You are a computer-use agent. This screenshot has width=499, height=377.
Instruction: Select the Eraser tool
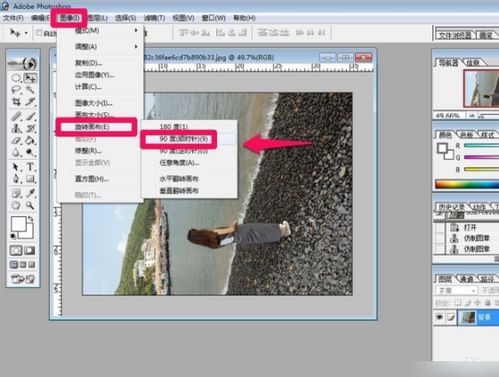(x=16, y=140)
